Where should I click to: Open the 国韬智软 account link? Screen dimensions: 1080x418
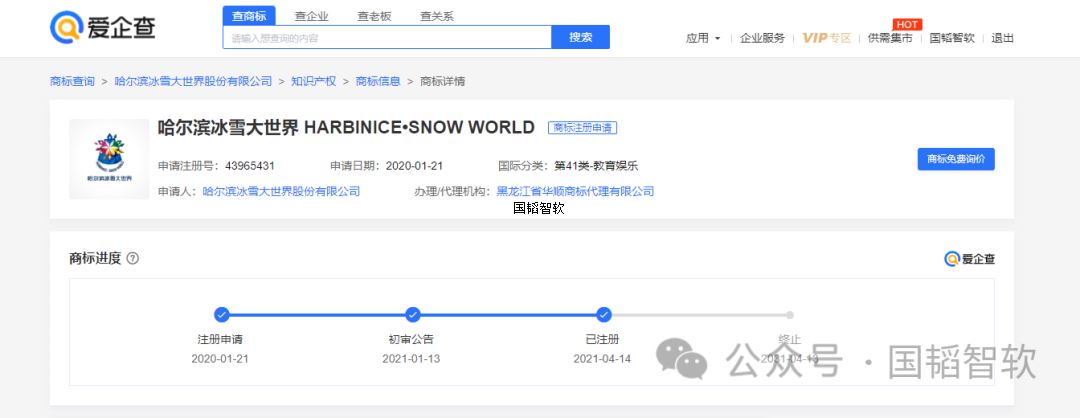click(952, 38)
